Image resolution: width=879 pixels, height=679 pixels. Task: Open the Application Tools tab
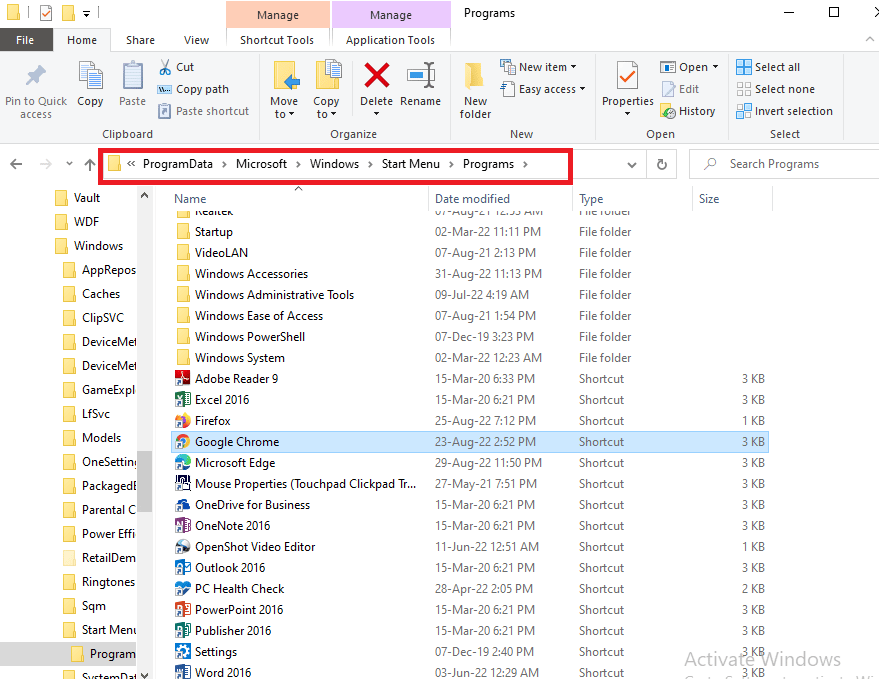pos(390,40)
